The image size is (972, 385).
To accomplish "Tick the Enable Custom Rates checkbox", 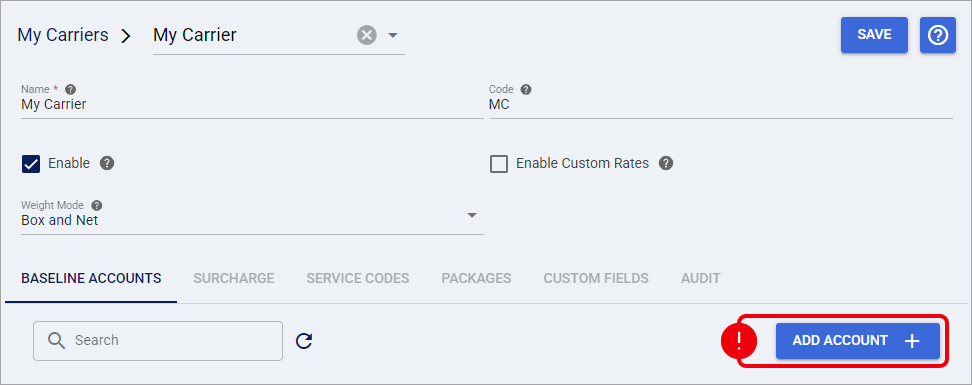I will 499,164.
